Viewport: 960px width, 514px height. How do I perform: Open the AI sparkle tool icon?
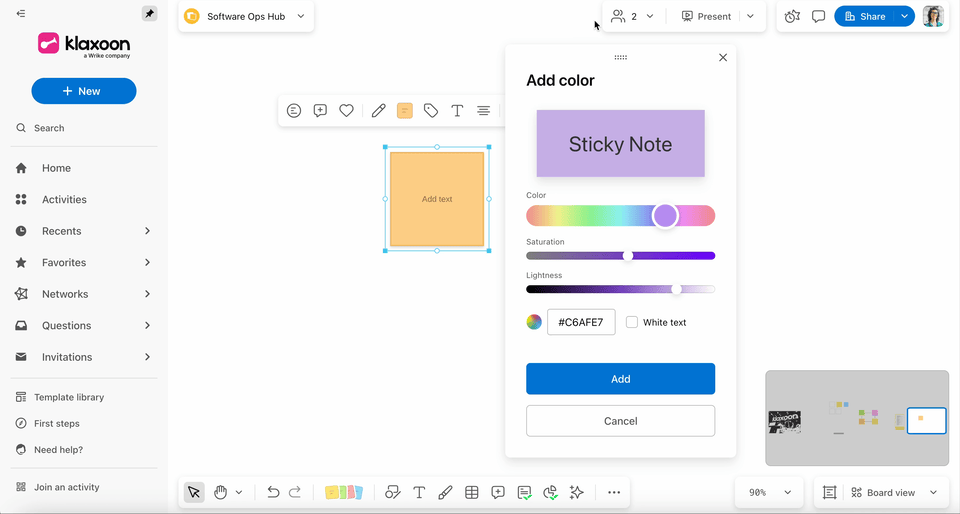576,493
